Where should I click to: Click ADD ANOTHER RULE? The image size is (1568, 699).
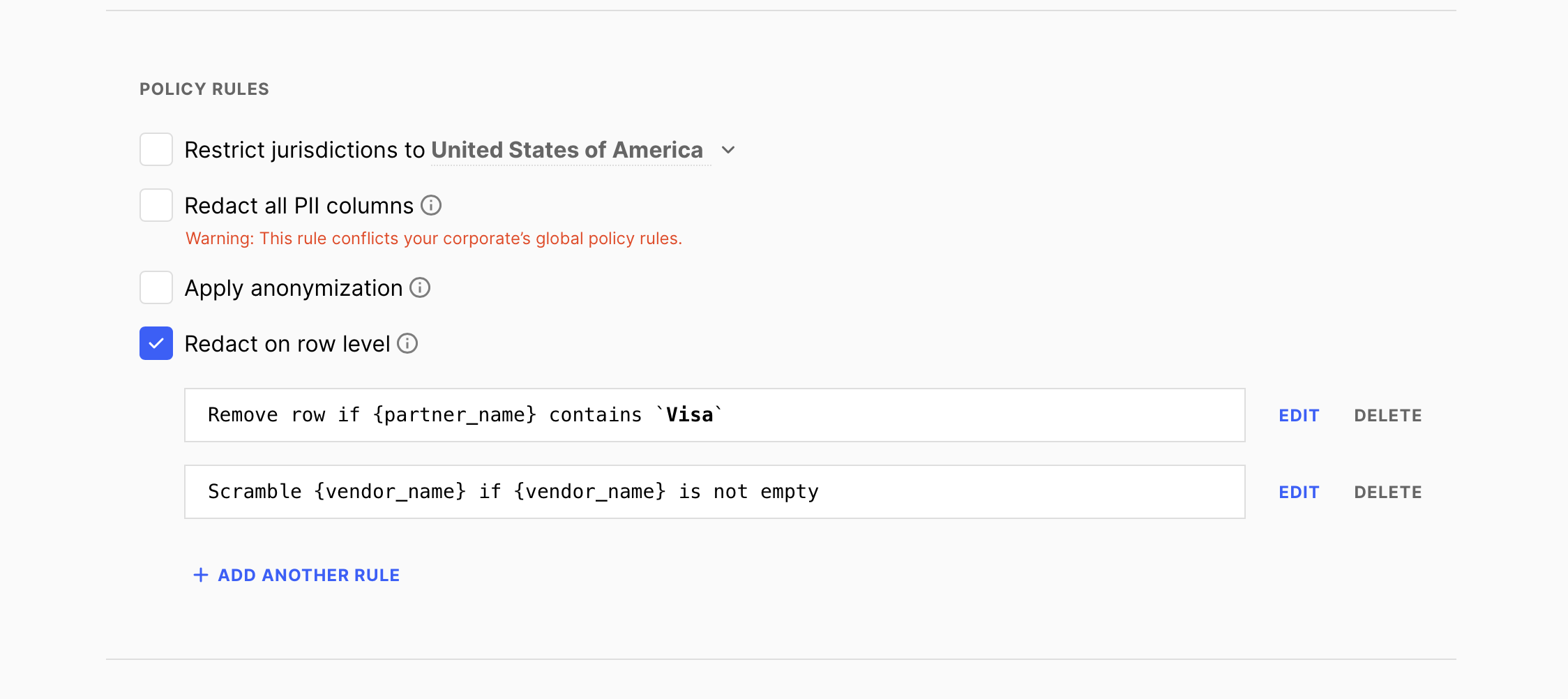(x=308, y=575)
